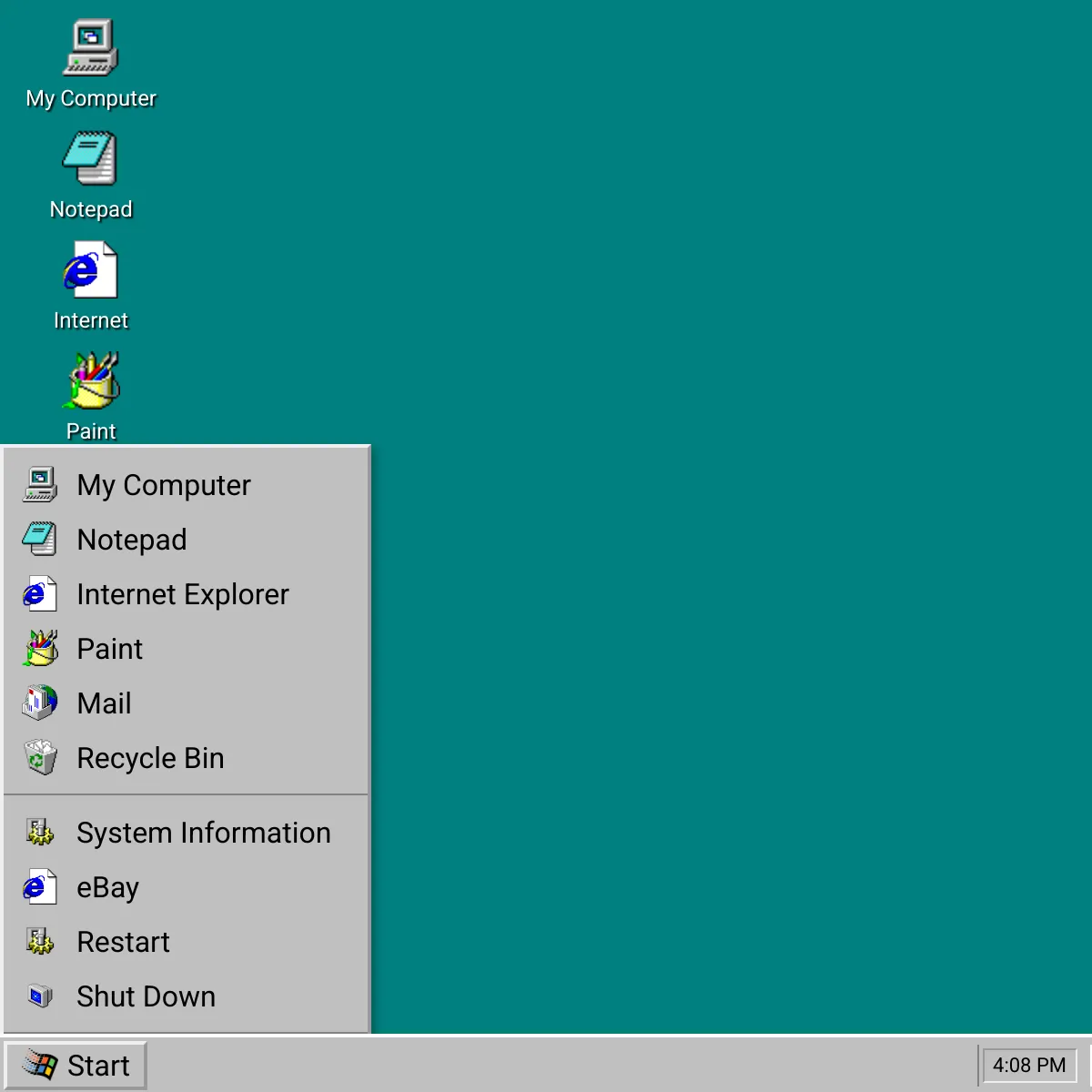The width and height of the screenshot is (1092, 1092).
Task: Launch Paint from the Start menu label
Action: 110,650
